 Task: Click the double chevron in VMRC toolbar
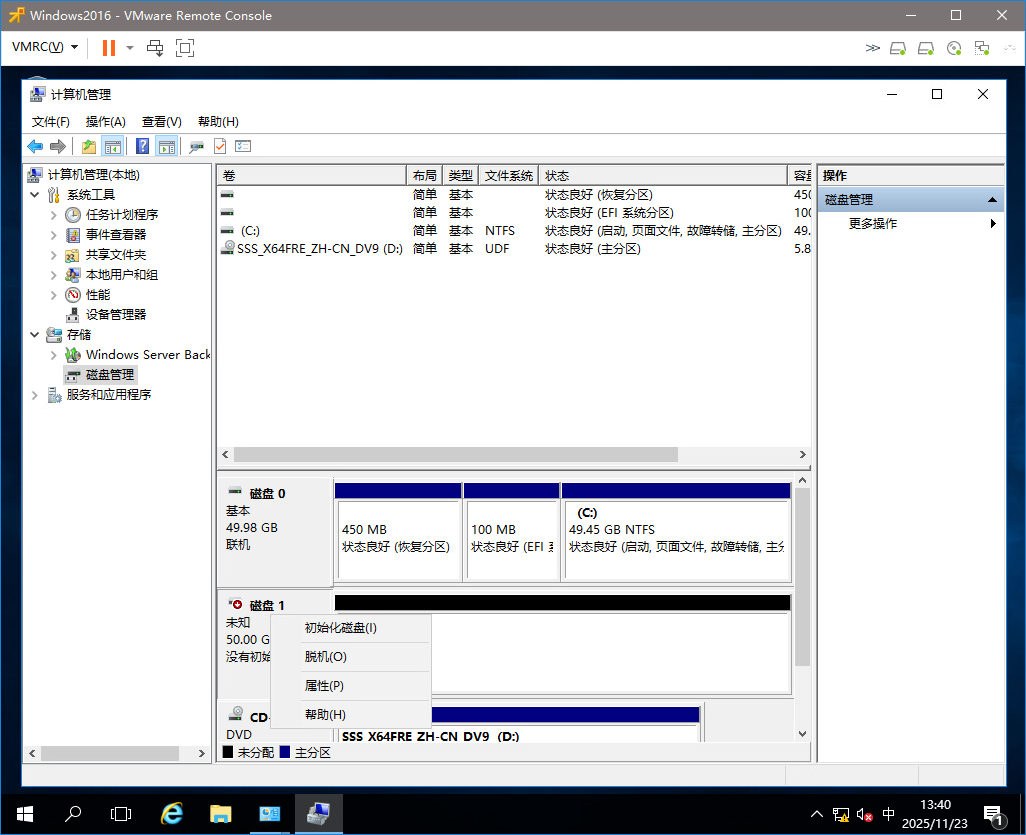click(x=872, y=48)
